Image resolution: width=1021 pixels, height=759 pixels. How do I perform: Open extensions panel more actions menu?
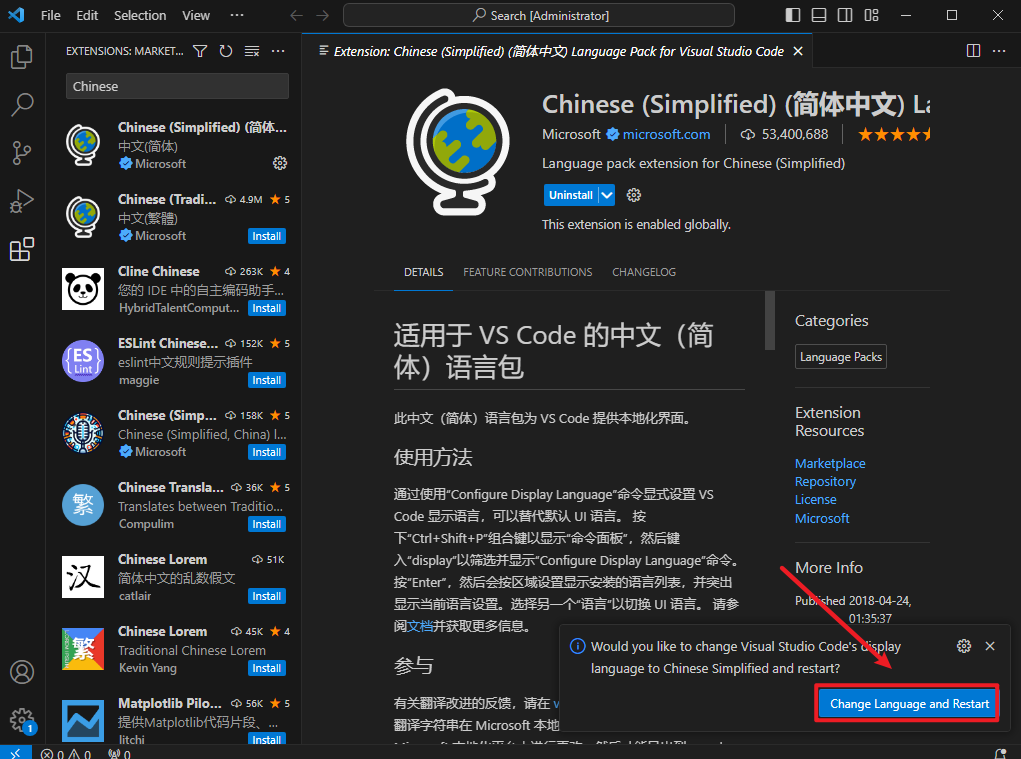tap(278, 51)
